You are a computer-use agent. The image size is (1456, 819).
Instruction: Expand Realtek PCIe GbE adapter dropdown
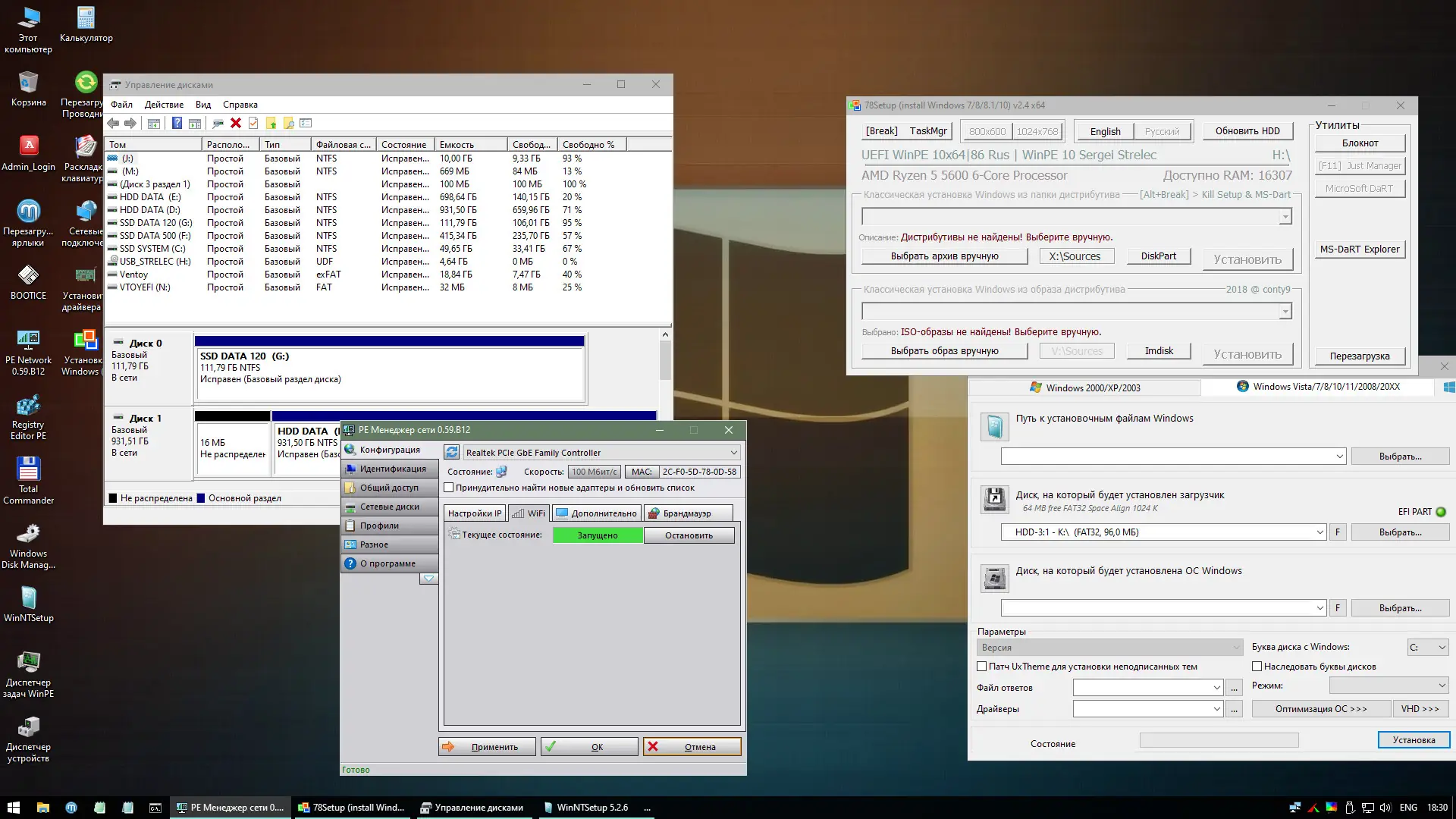[733, 452]
